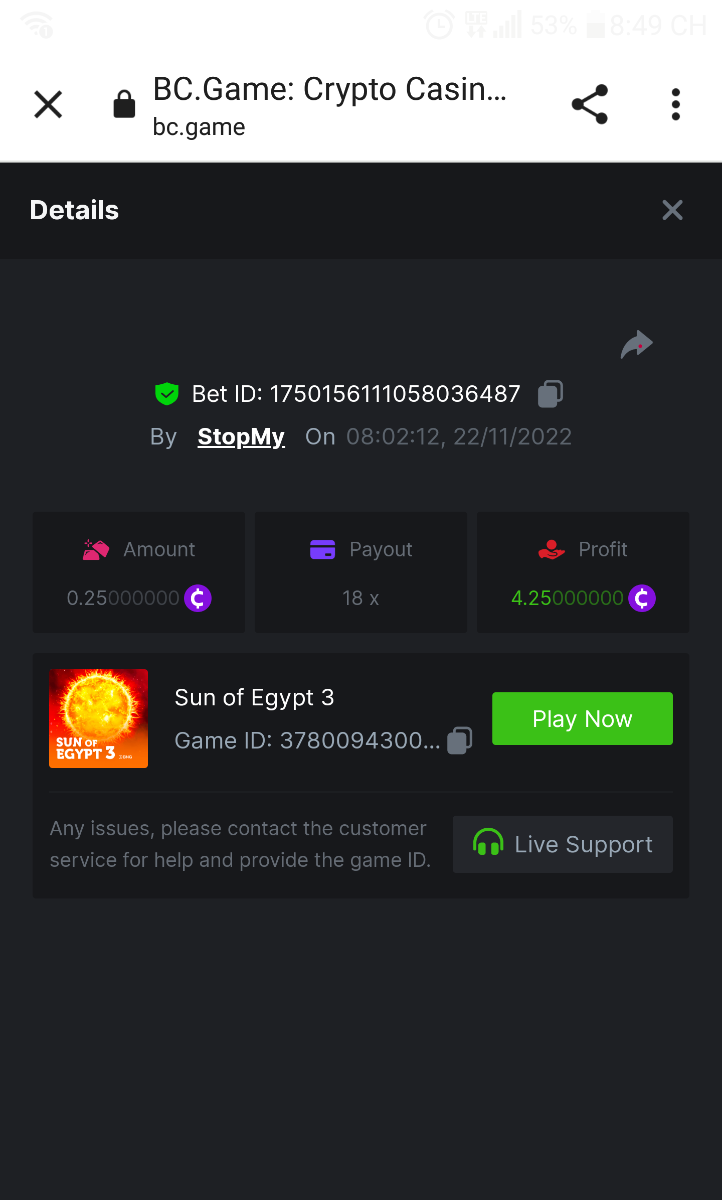Tap the Payout card icon
Screen dimensions: 722x1200
(x=322, y=550)
